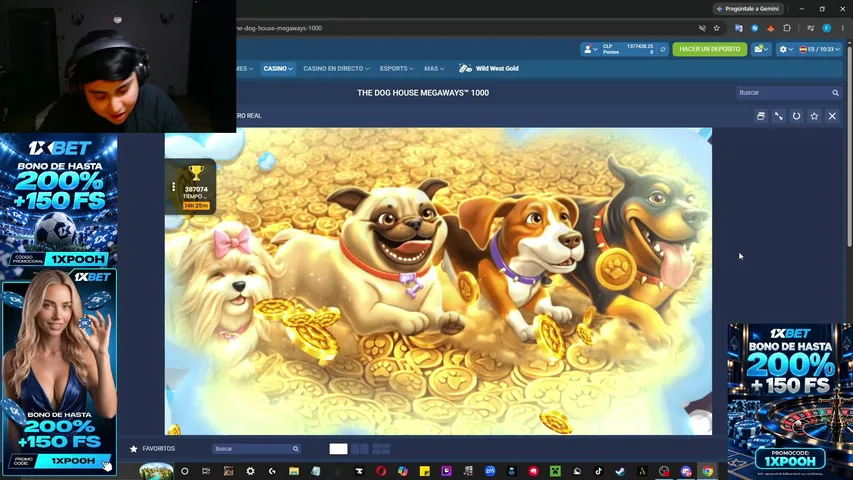This screenshot has width=853, height=480.
Task: Open account profile dropdown
Action: (590, 49)
